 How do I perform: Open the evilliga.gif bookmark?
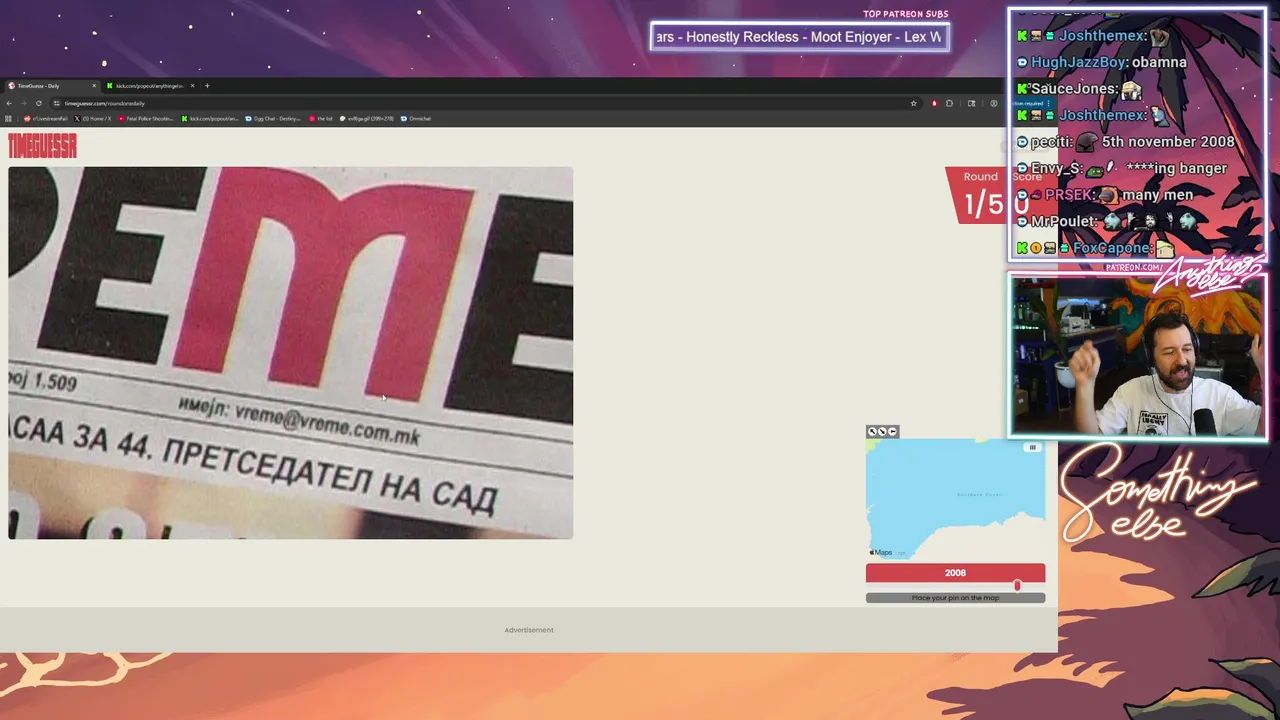366,118
